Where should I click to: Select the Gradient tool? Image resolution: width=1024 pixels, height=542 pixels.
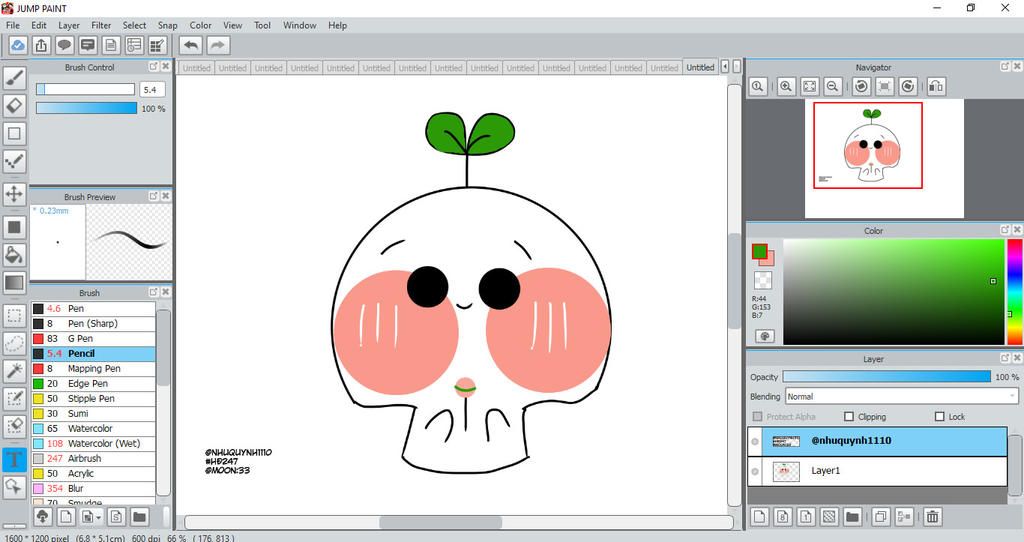point(14,283)
